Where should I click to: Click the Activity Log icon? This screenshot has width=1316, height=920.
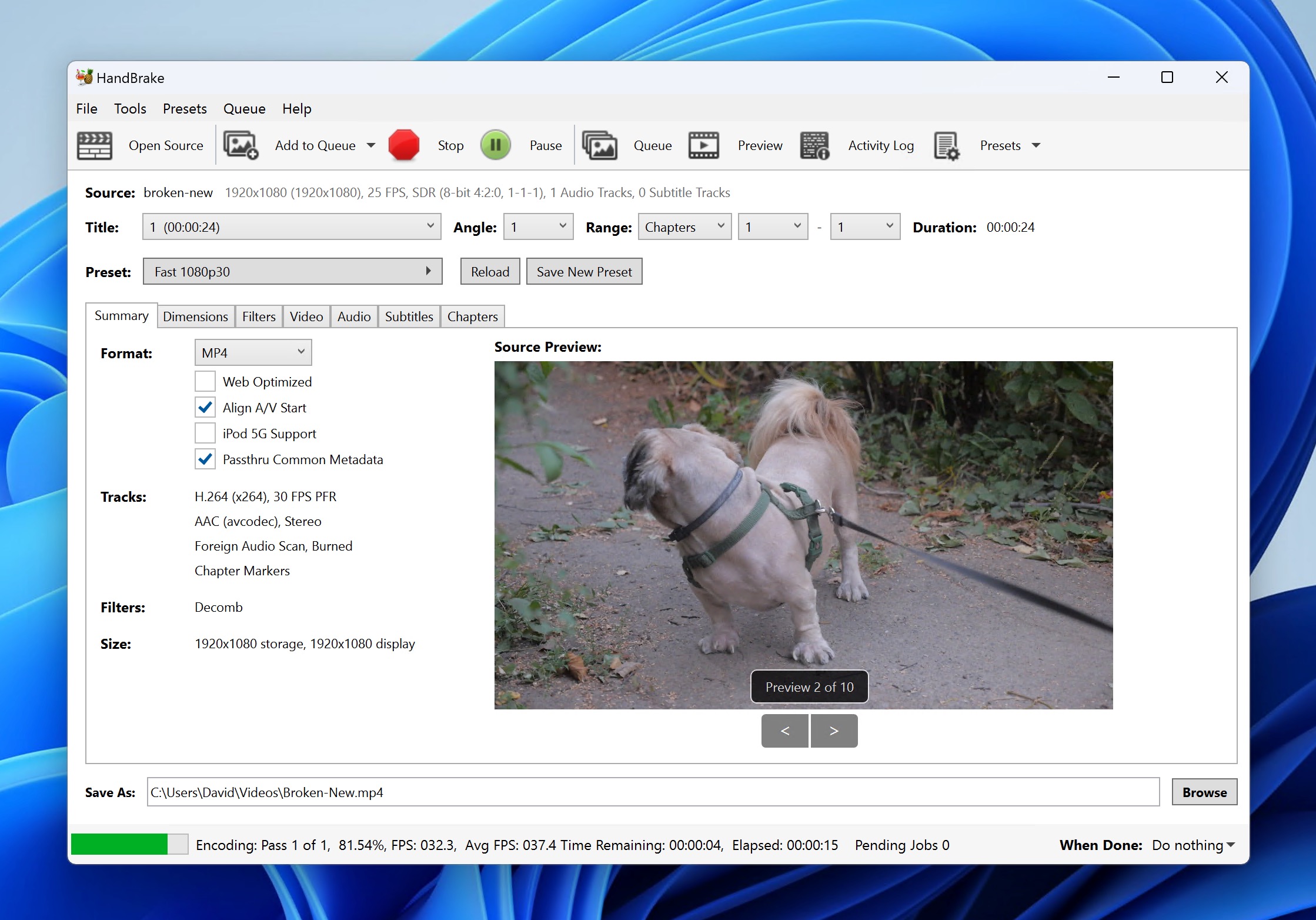812,145
